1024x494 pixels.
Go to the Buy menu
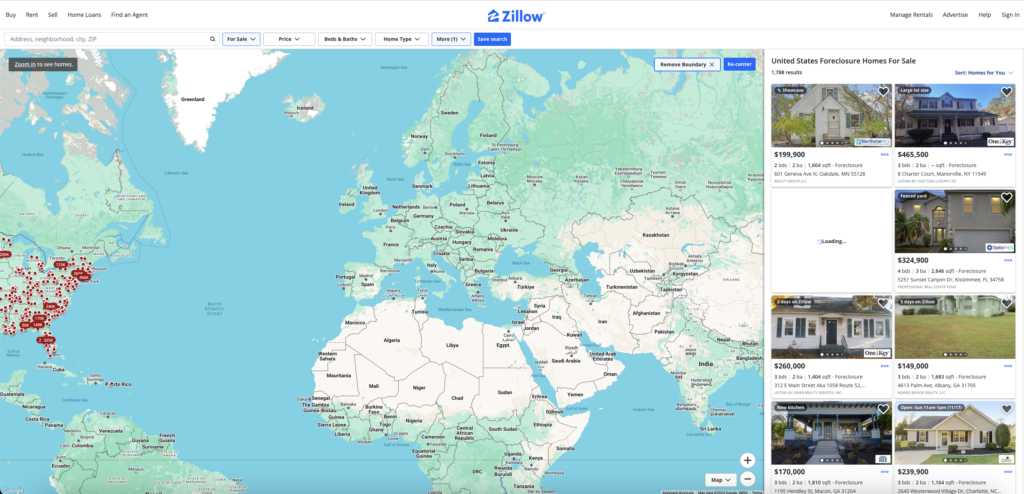[10, 14]
